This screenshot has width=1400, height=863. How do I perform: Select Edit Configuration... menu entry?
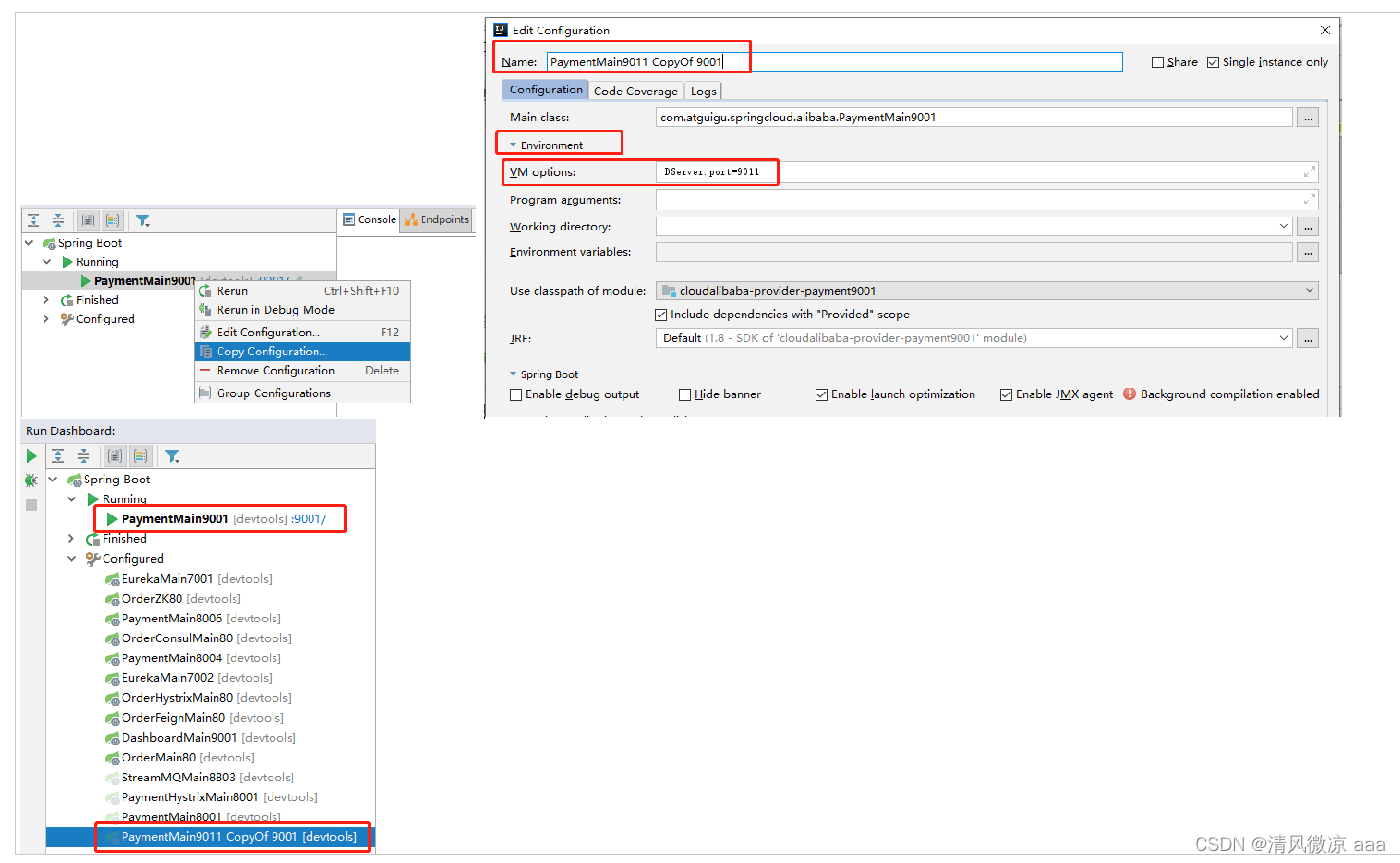coord(302,332)
